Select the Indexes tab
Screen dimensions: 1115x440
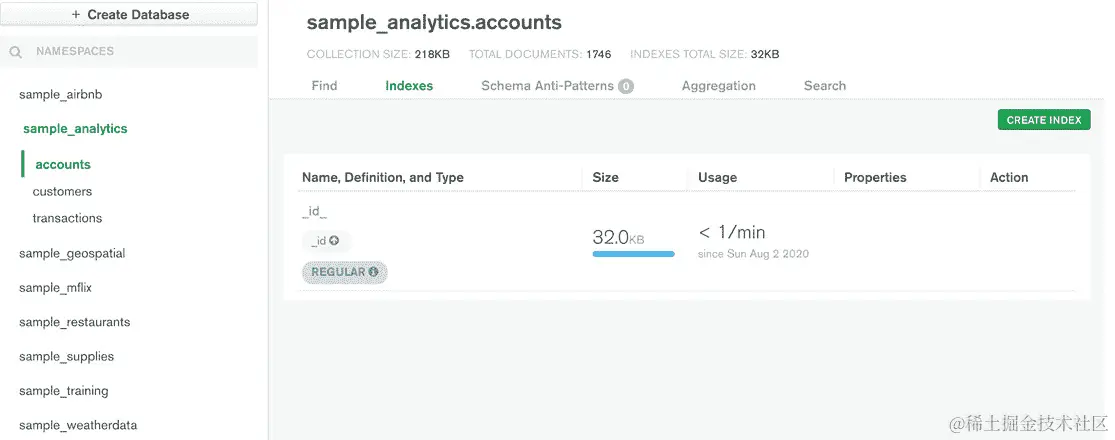[x=409, y=86]
